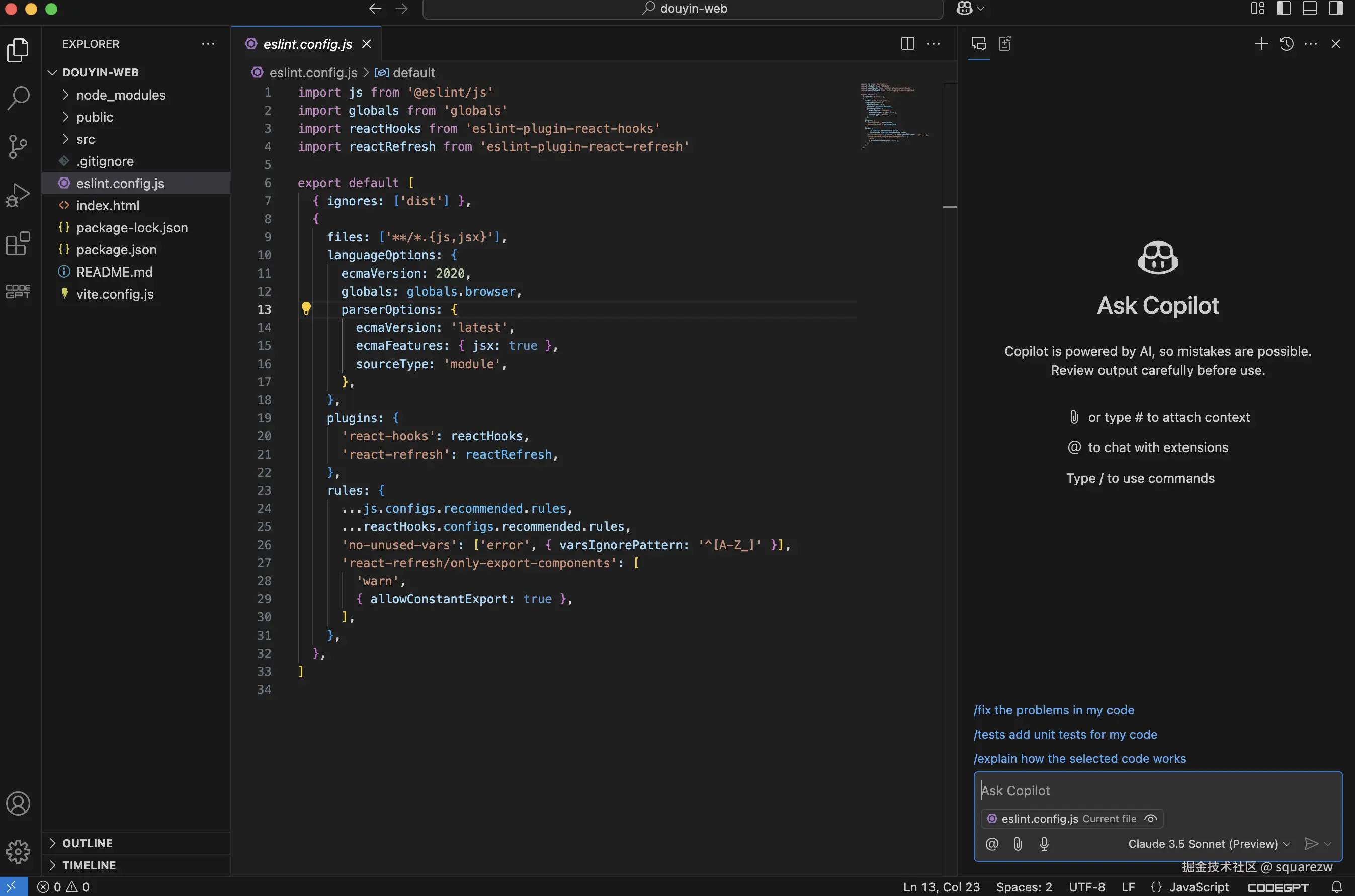Image resolution: width=1355 pixels, height=896 pixels.
Task: Show chat history in Copilot panel
Action: 1286,44
